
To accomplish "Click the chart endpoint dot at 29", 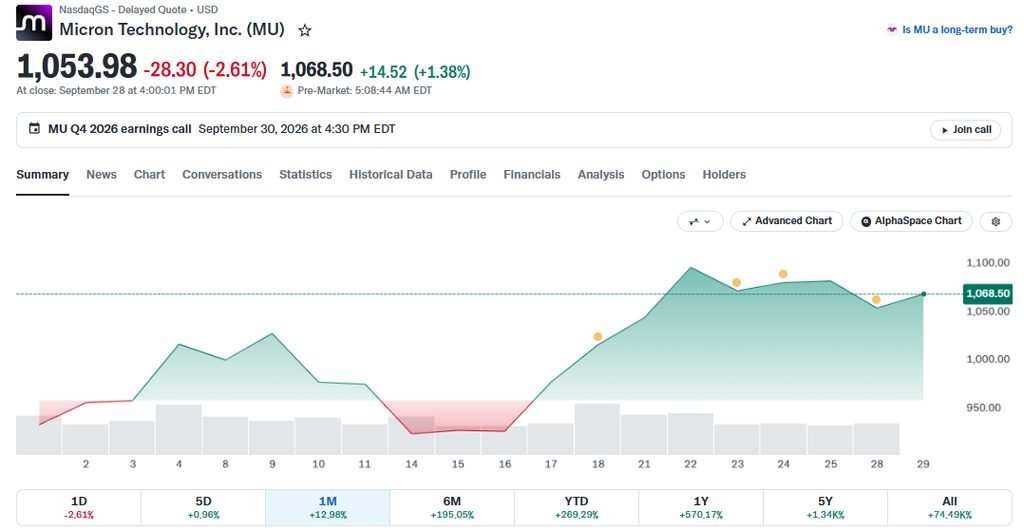I will tap(923, 294).
